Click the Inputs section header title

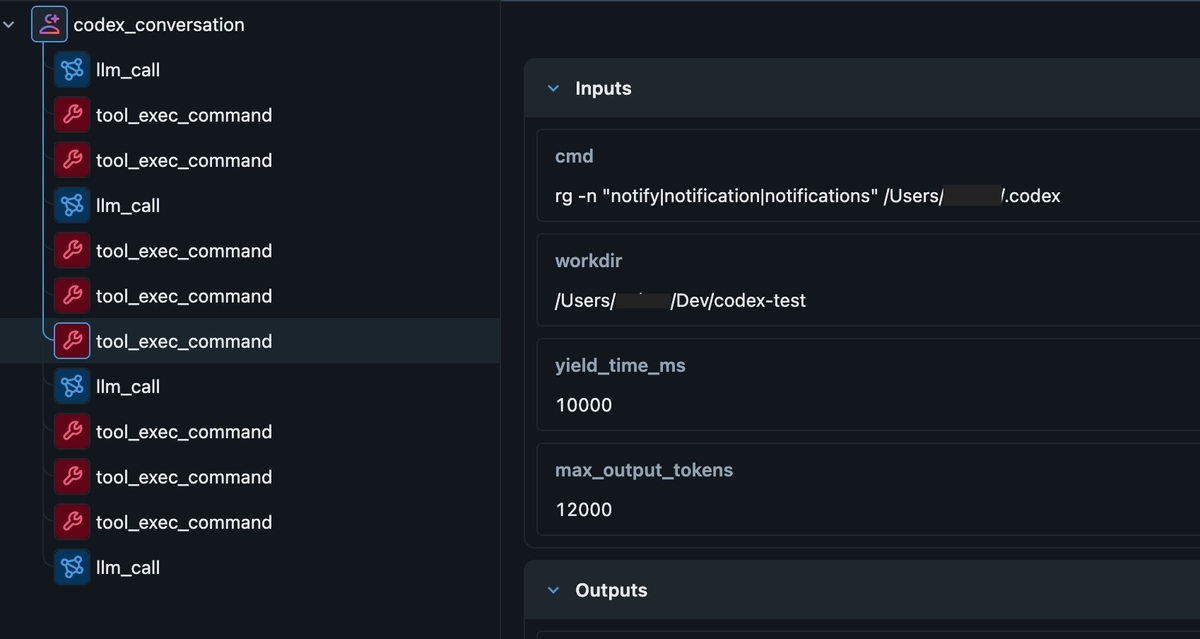[x=603, y=88]
